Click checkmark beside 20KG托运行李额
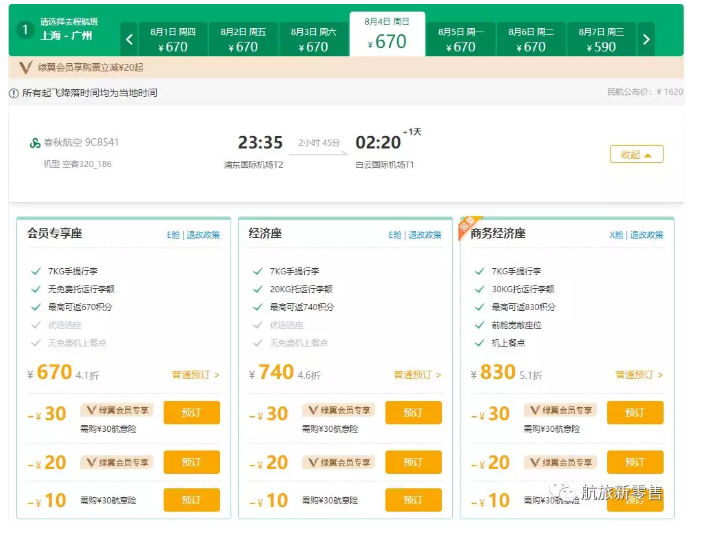 257,289
